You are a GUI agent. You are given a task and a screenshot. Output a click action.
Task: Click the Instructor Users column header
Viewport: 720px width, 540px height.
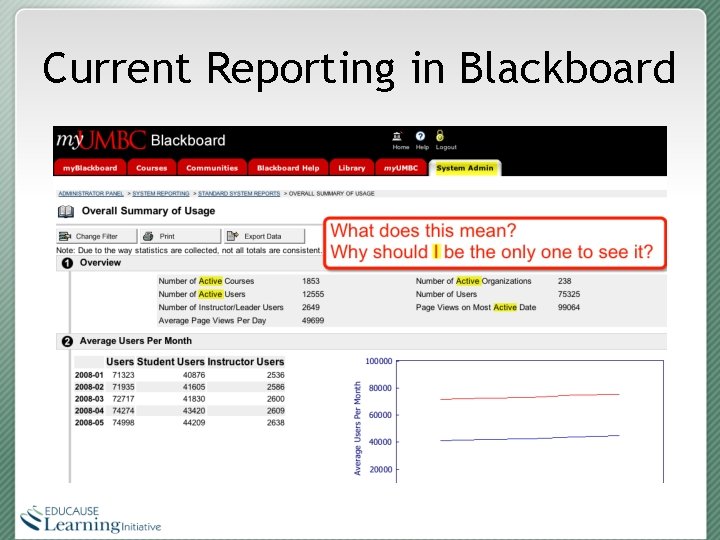246,362
